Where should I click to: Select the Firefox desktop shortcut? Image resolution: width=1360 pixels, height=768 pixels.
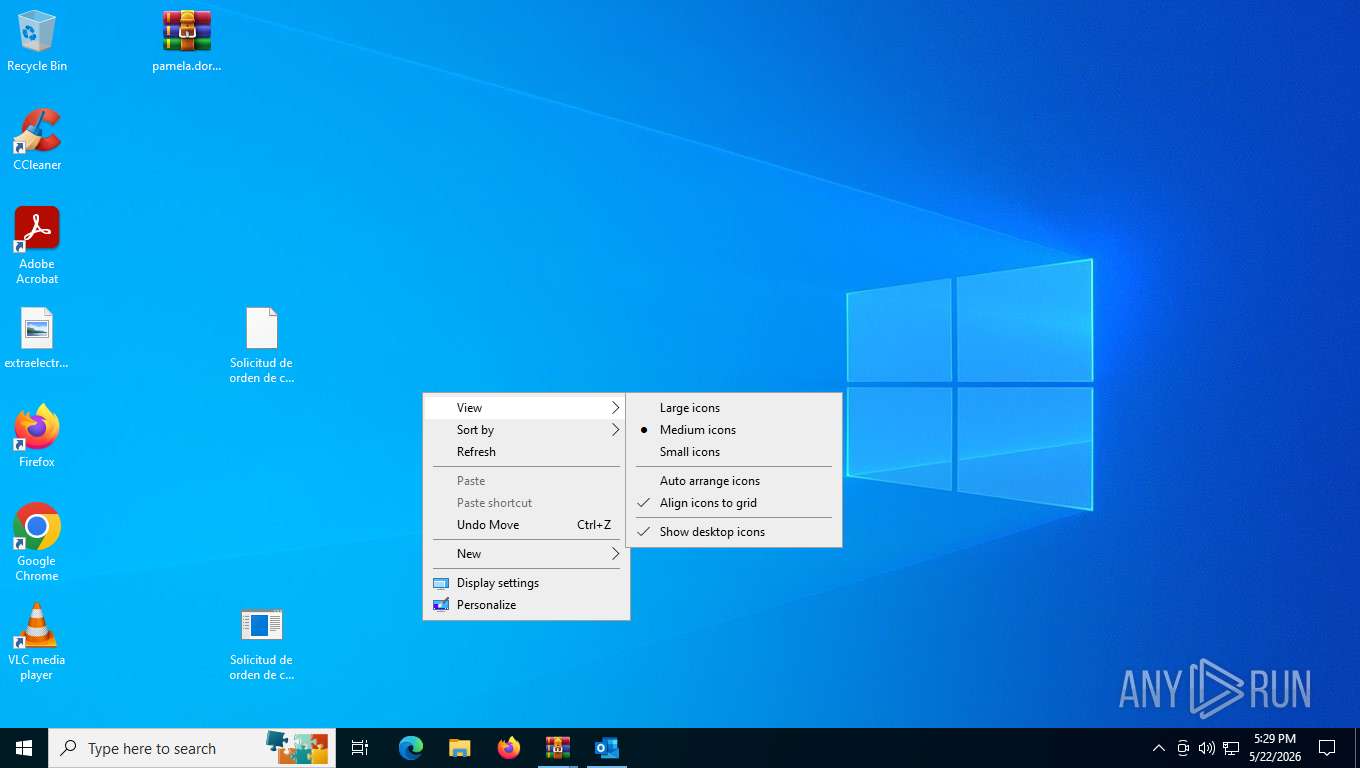(37, 436)
